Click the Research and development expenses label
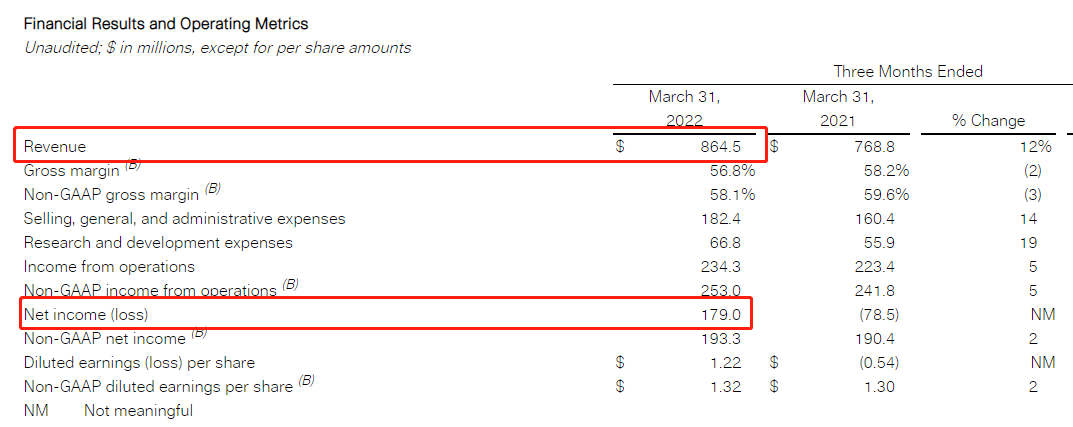1073x427 pixels. pyautogui.click(x=158, y=243)
